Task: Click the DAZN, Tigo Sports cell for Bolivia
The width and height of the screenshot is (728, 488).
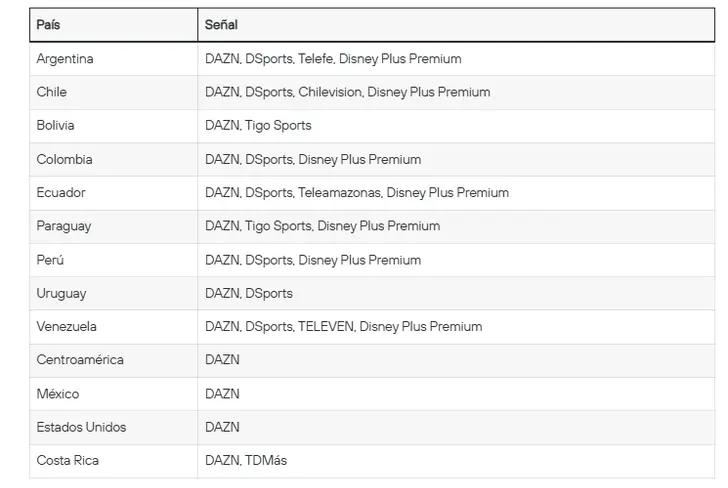Action: (x=258, y=126)
